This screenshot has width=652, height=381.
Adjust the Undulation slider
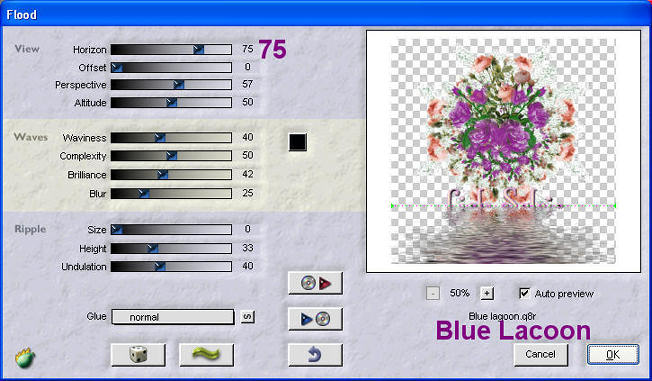pos(171,266)
